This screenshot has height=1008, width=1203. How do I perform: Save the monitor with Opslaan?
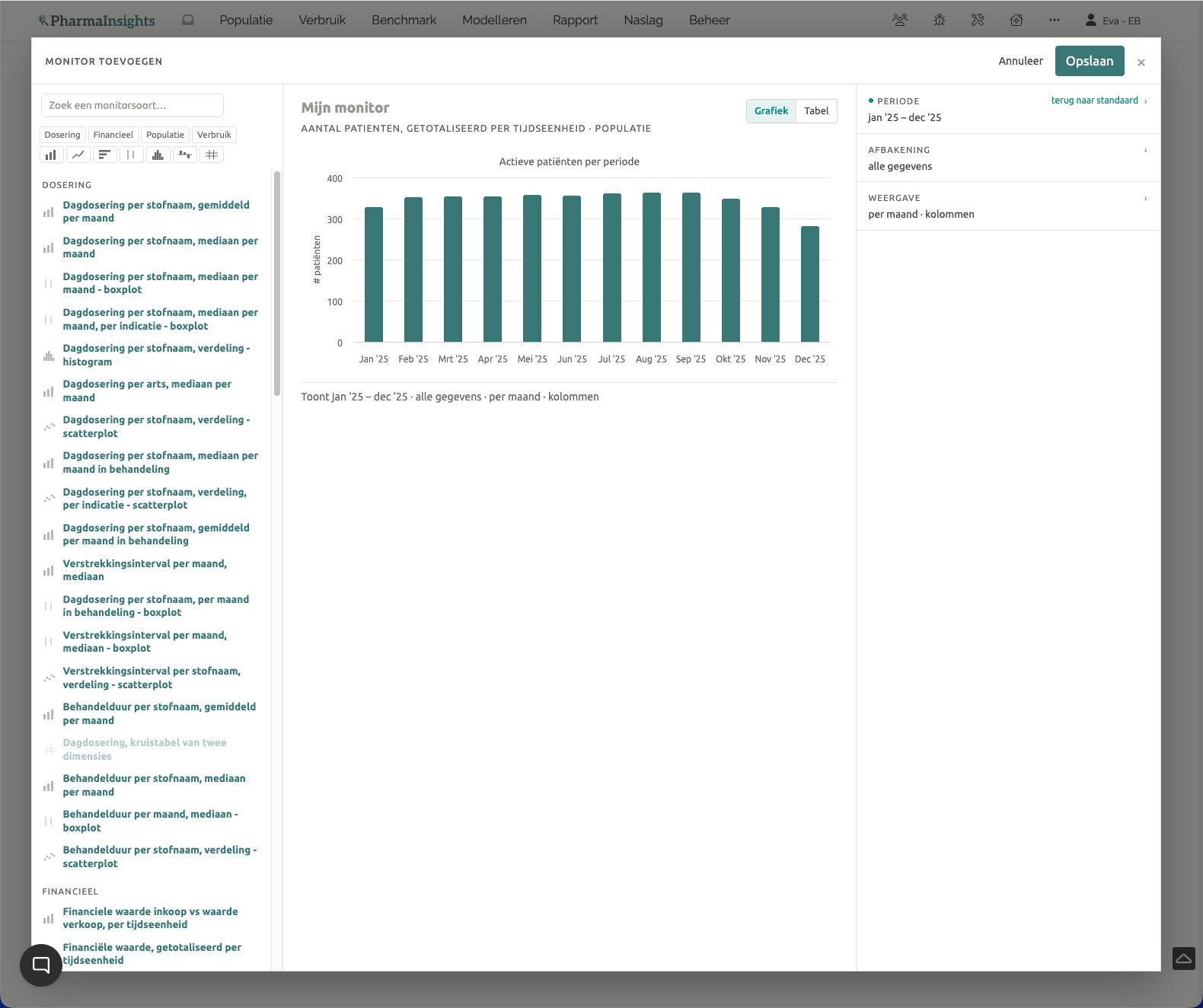[x=1090, y=61]
